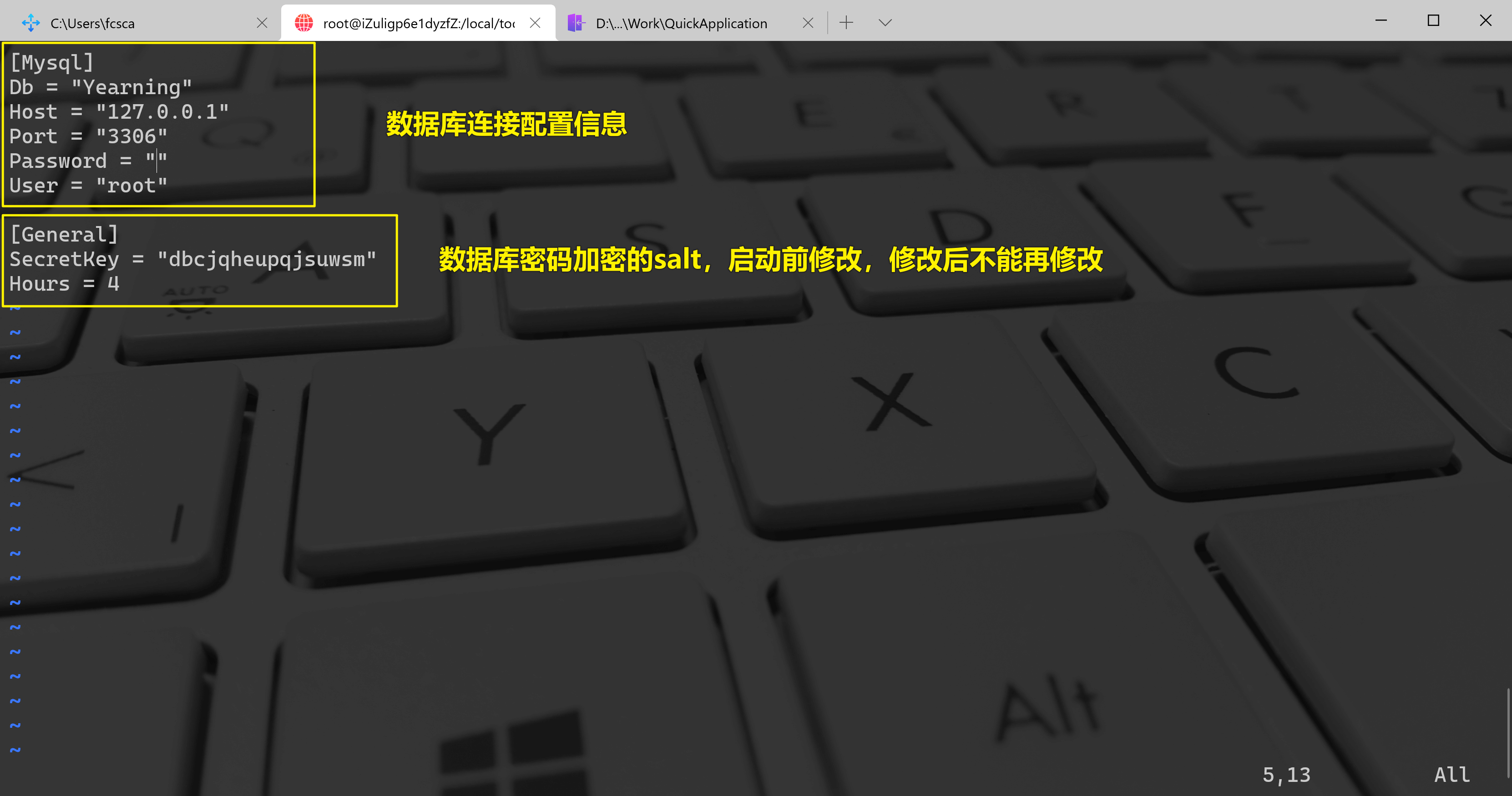Click the [Mysql] section header line
Viewport: 1512px width, 796px height.
(x=52, y=63)
